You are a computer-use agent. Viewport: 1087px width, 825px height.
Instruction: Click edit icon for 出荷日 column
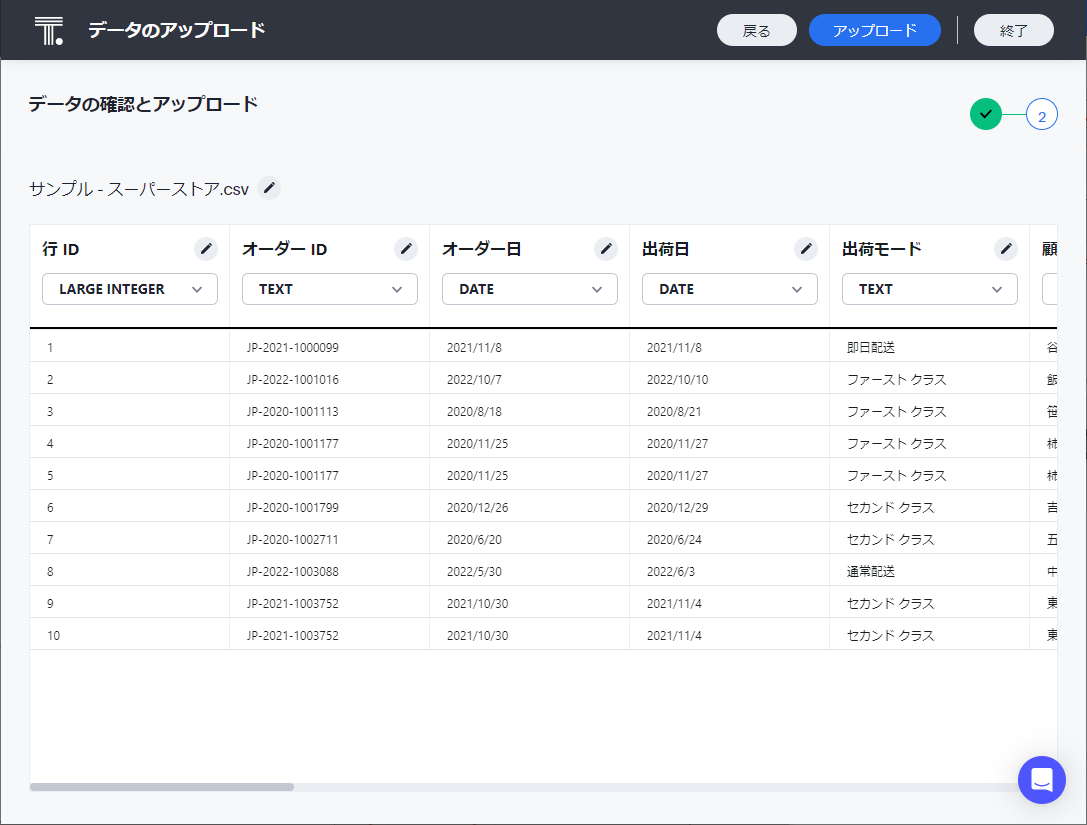pos(806,249)
